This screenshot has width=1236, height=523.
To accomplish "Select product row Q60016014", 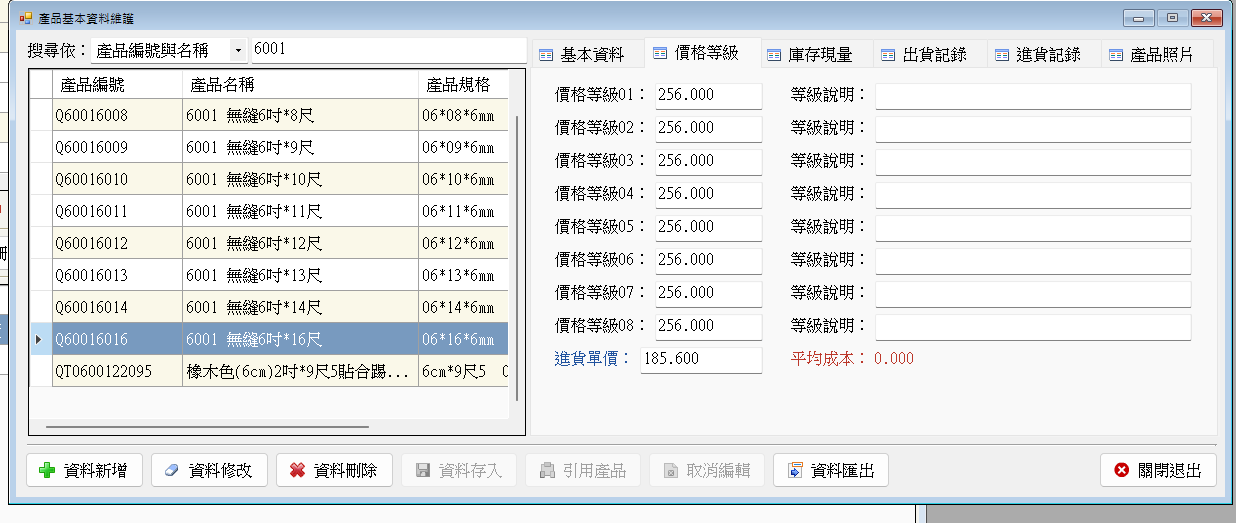I will [x=268, y=307].
